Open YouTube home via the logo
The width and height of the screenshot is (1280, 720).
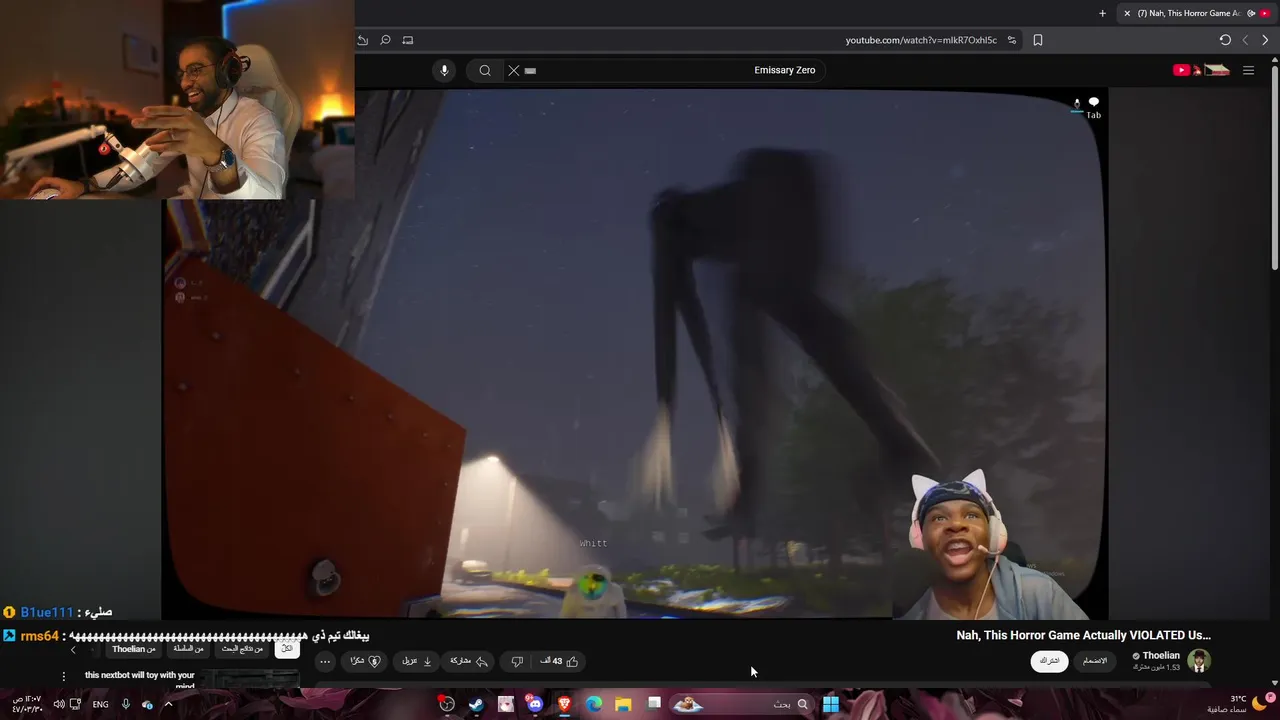click(1201, 70)
